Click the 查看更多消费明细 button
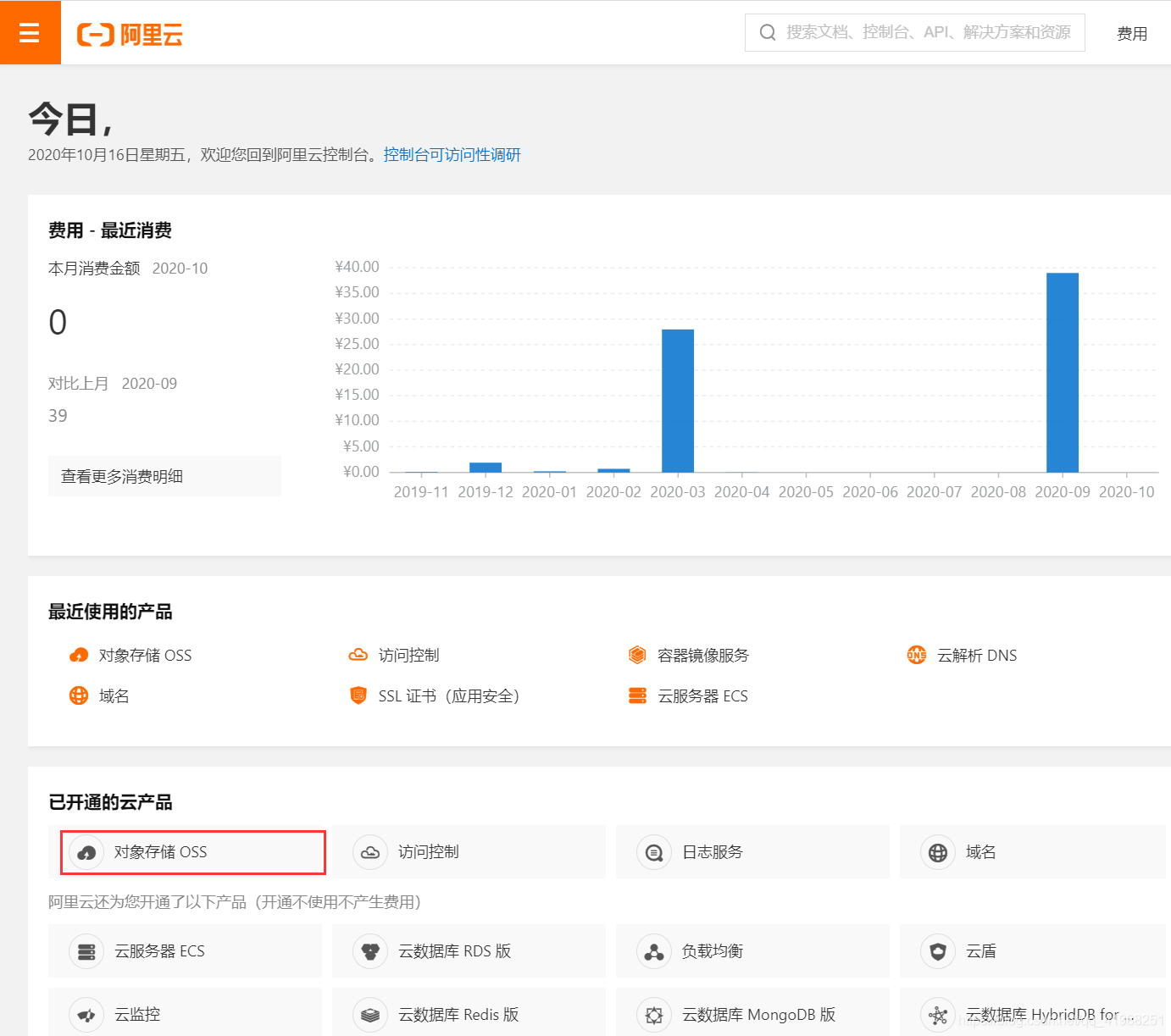Image resolution: width=1171 pixels, height=1036 pixels. [x=164, y=475]
